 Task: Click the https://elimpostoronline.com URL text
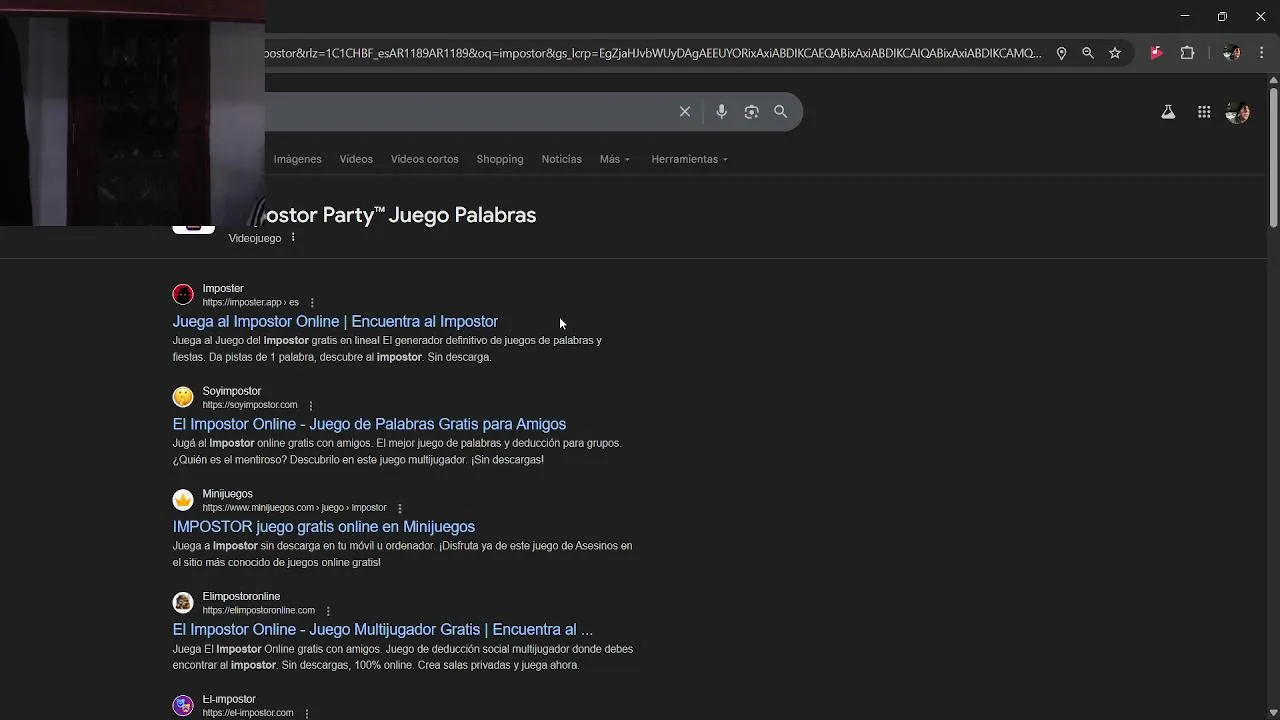(x=258, y=611)
